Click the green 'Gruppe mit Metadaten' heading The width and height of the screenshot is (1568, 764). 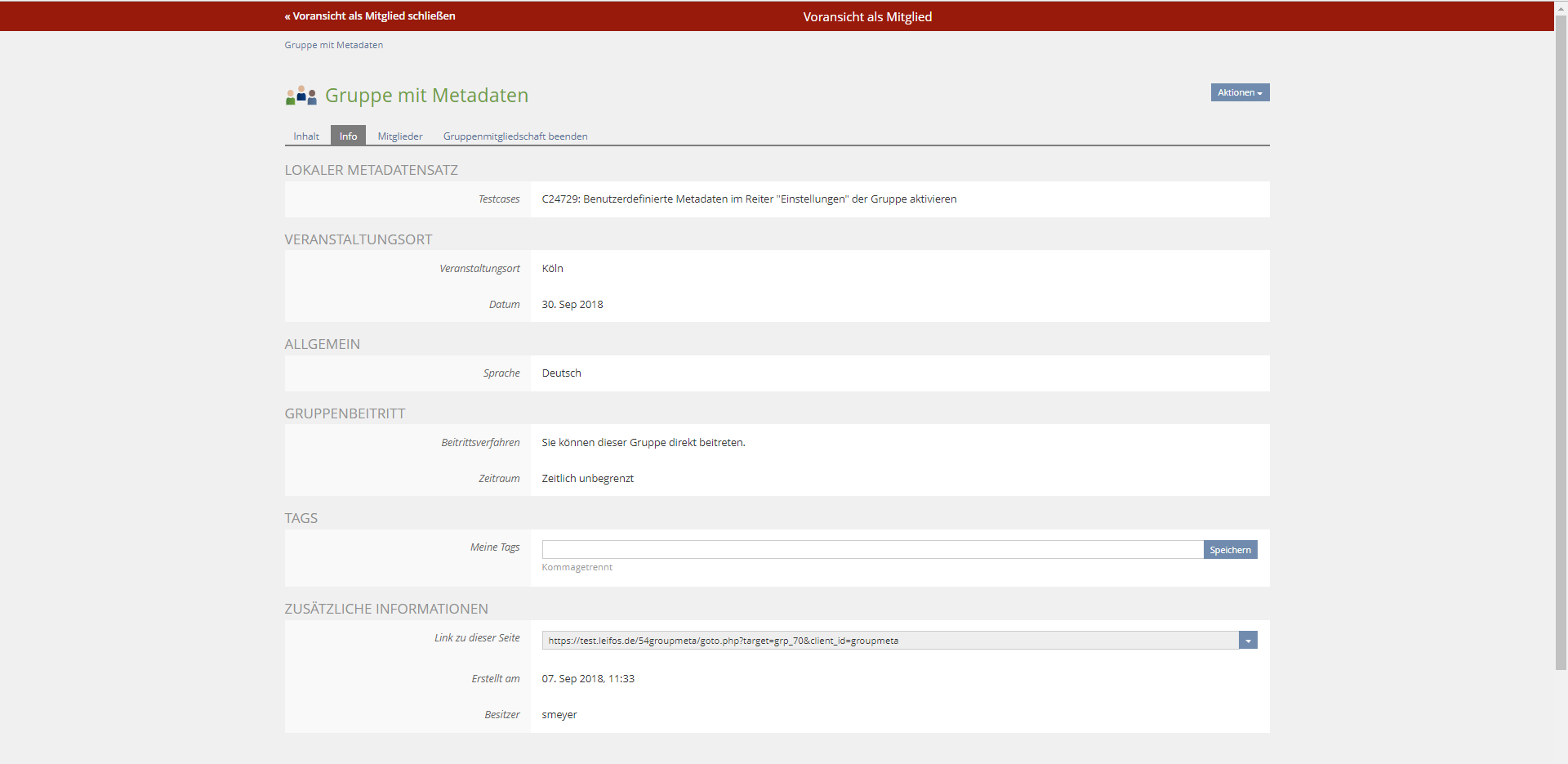coord(426,96)
